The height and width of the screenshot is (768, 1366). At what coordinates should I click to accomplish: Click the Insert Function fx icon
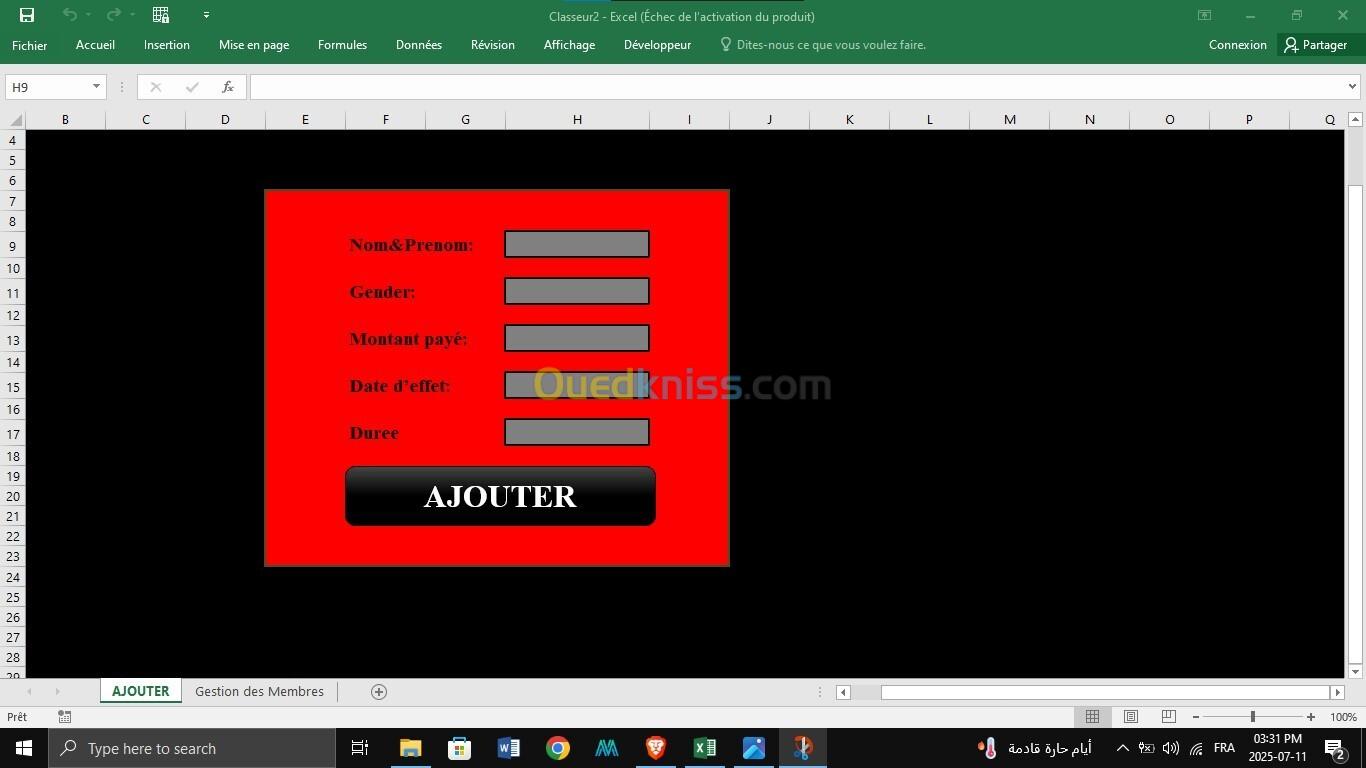tap(228, 87)
